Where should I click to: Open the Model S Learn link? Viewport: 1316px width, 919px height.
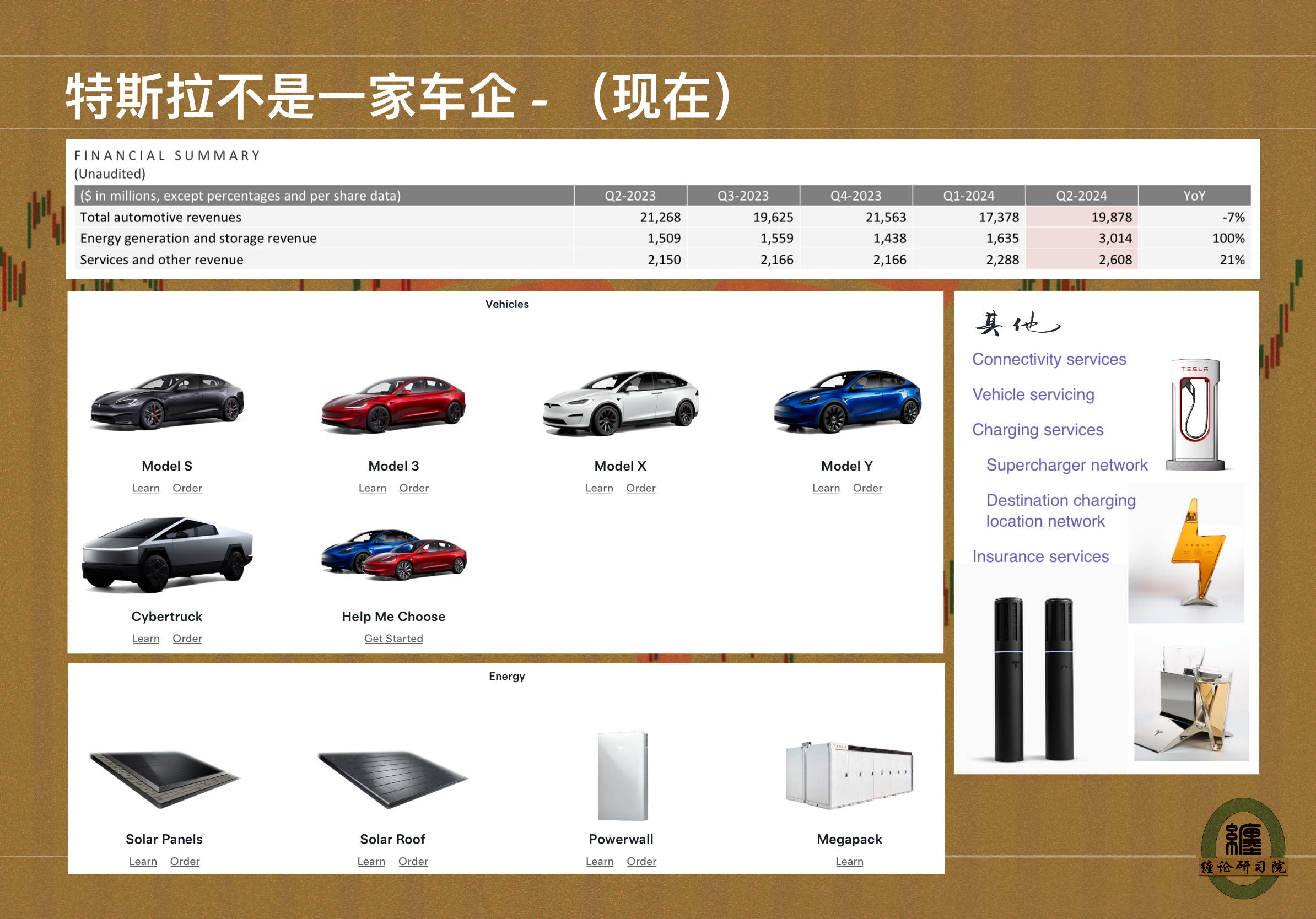click(145, 488)
